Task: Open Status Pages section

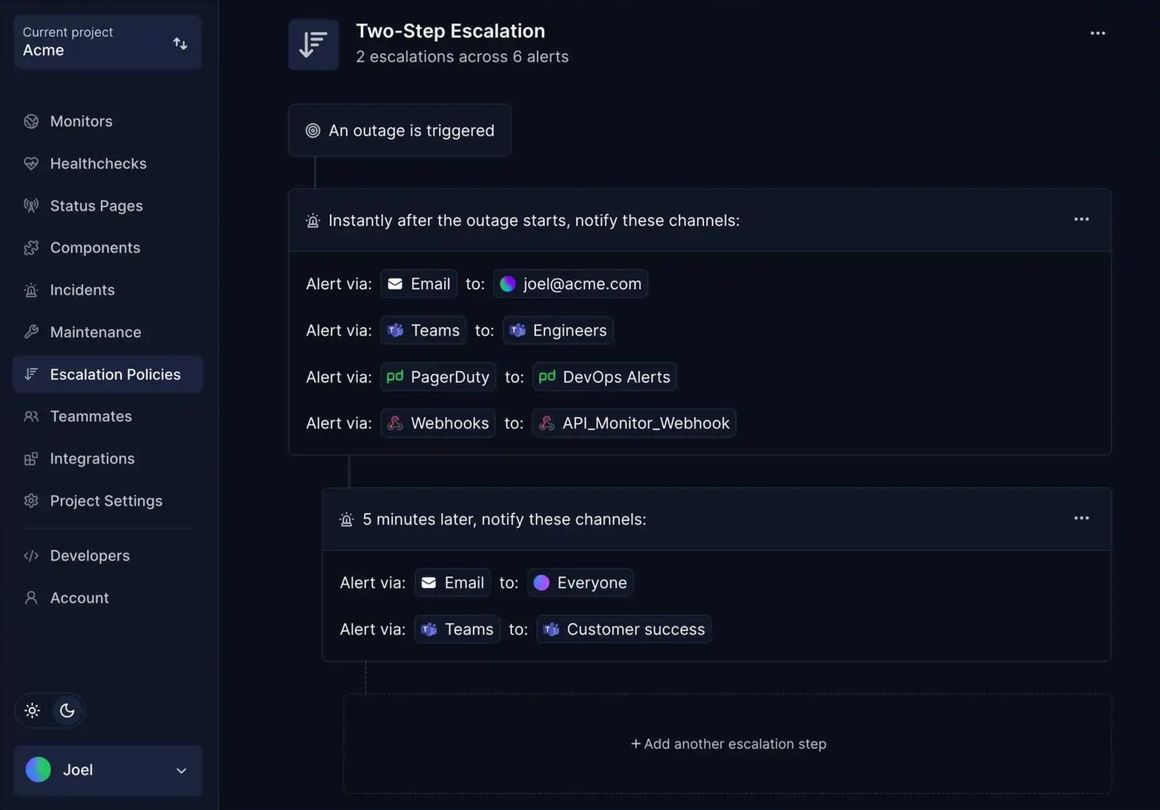Action: pyautogui.click(x=107, y=206)
